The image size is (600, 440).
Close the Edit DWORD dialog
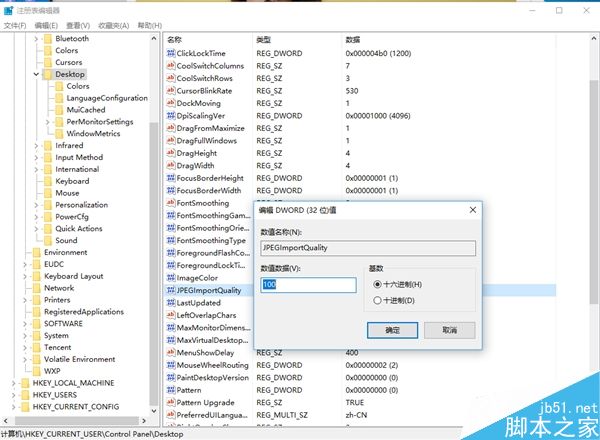(473, 210)
